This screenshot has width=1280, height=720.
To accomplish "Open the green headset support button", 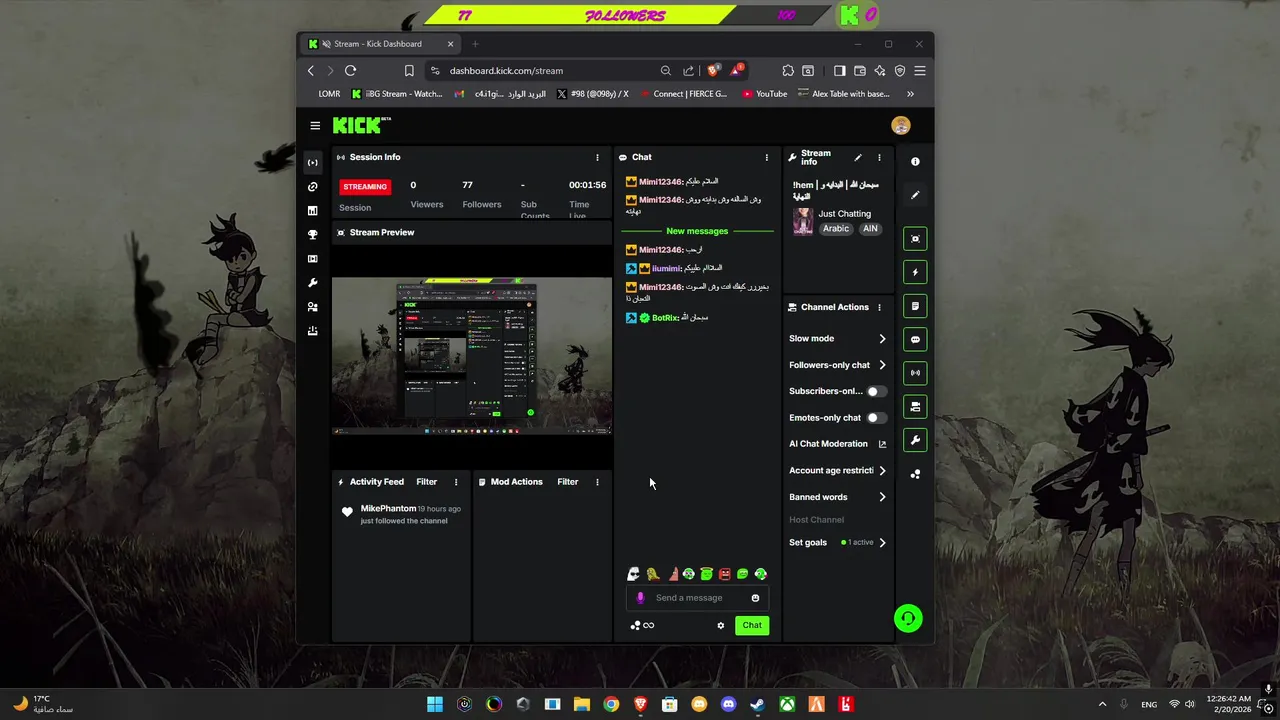I will [908, 618].
